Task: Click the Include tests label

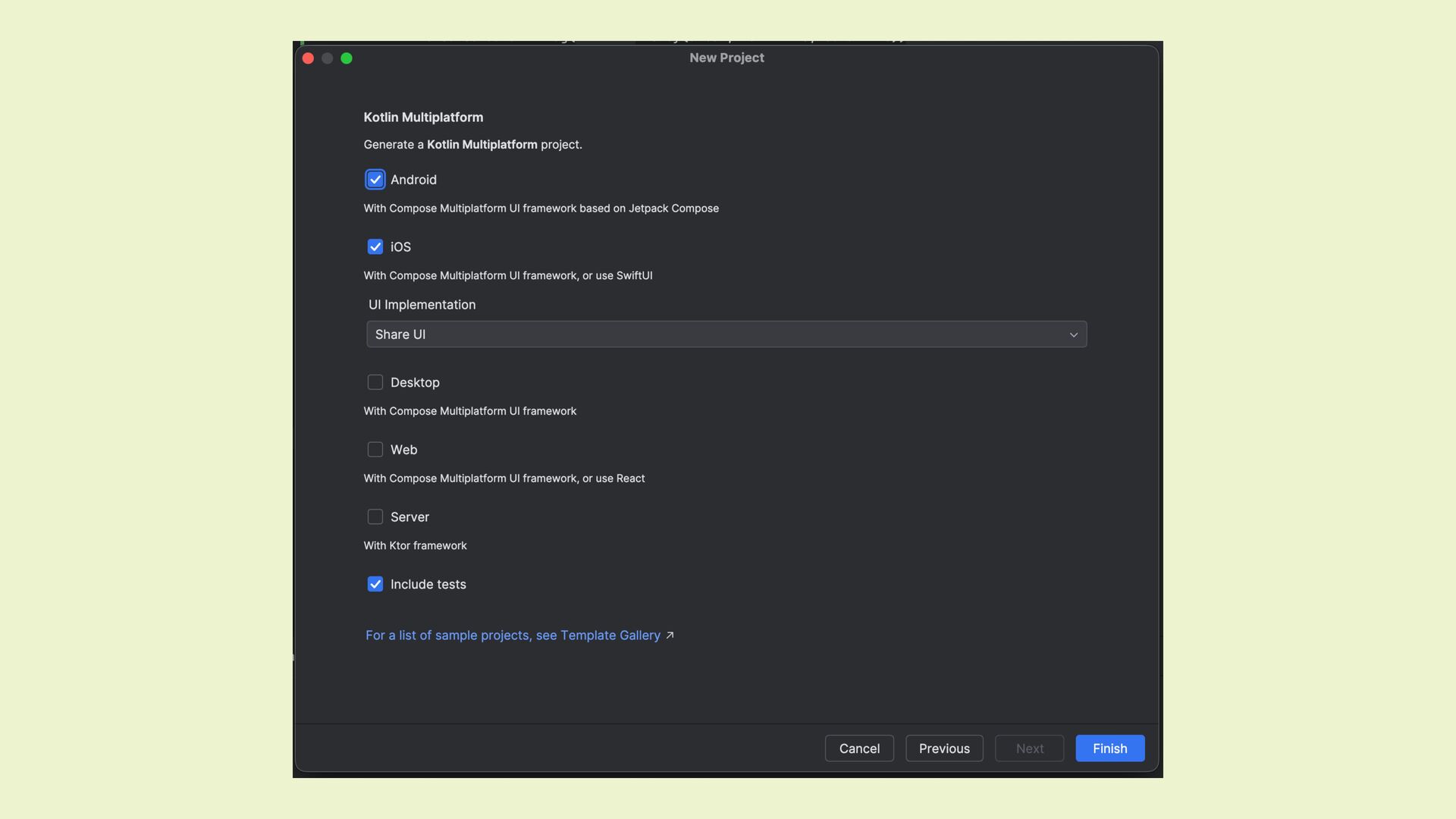Action: (x=428, y=585)
